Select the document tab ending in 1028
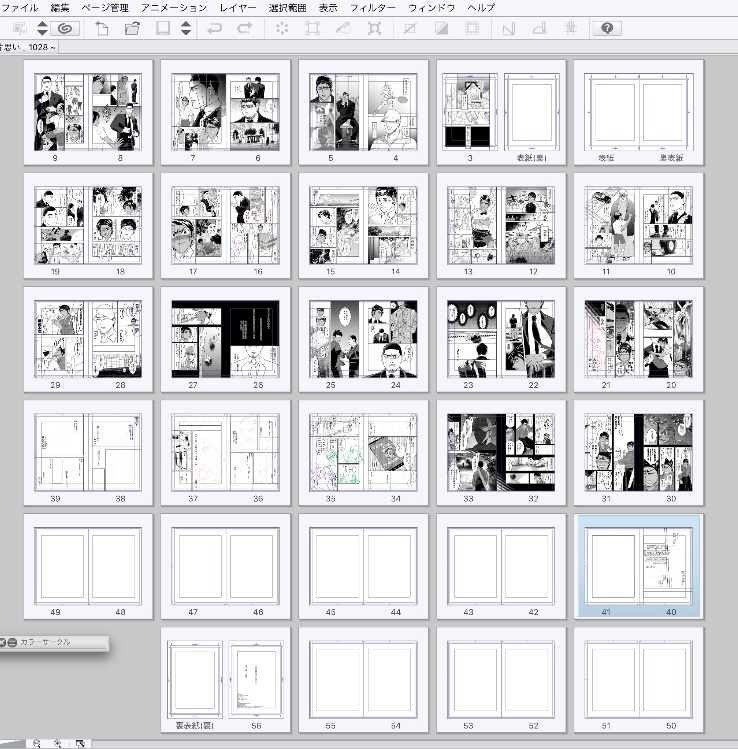738x749 pixels. click(29, 47)
